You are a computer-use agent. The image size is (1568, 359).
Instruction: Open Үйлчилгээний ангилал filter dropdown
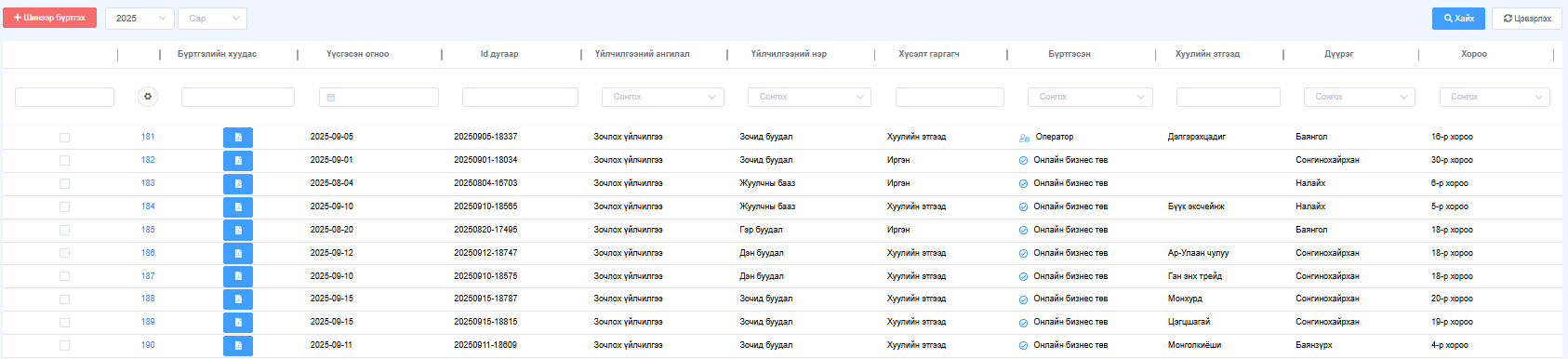point(663,97)
